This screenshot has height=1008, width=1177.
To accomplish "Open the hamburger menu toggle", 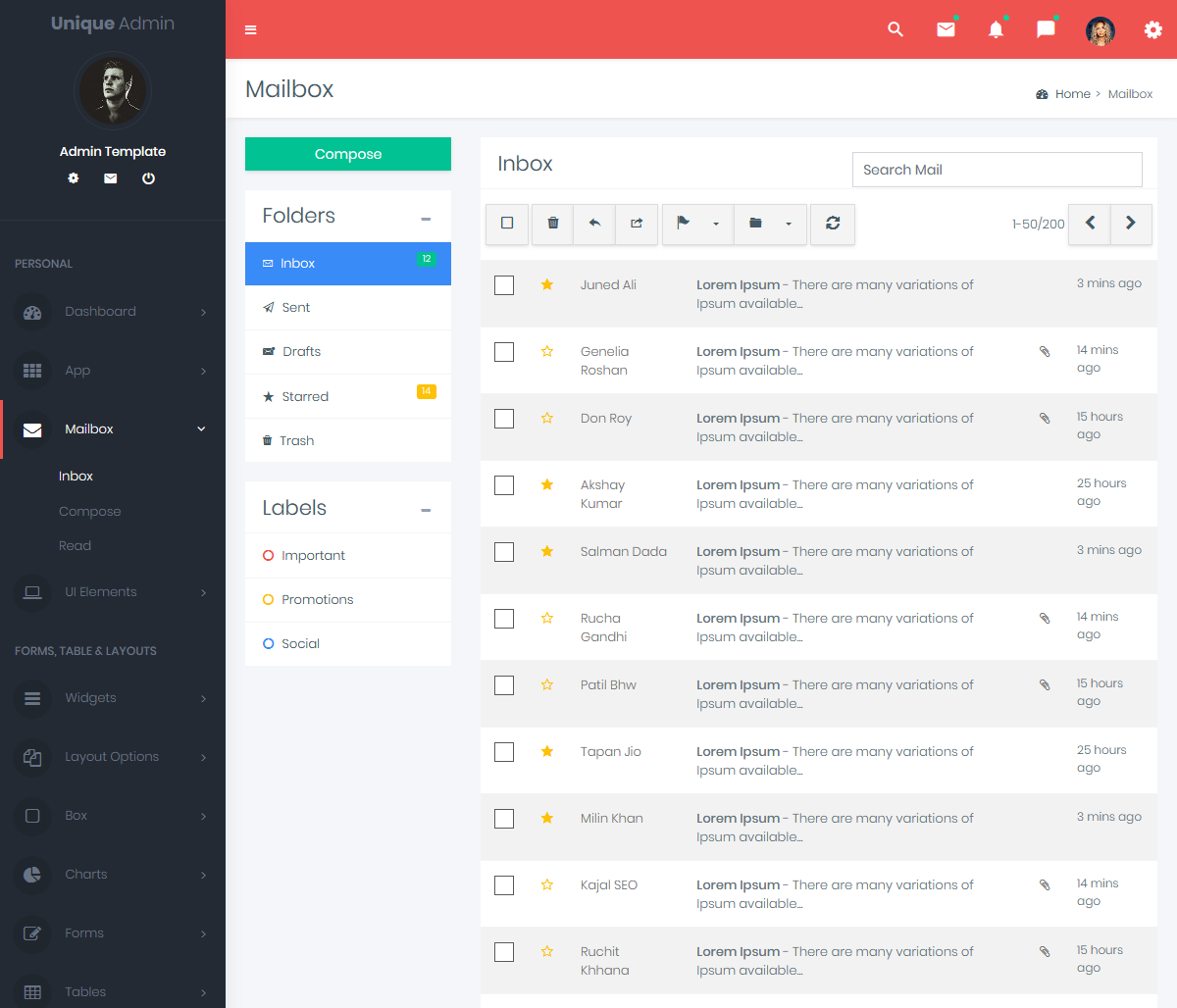I will click(251, 29).
